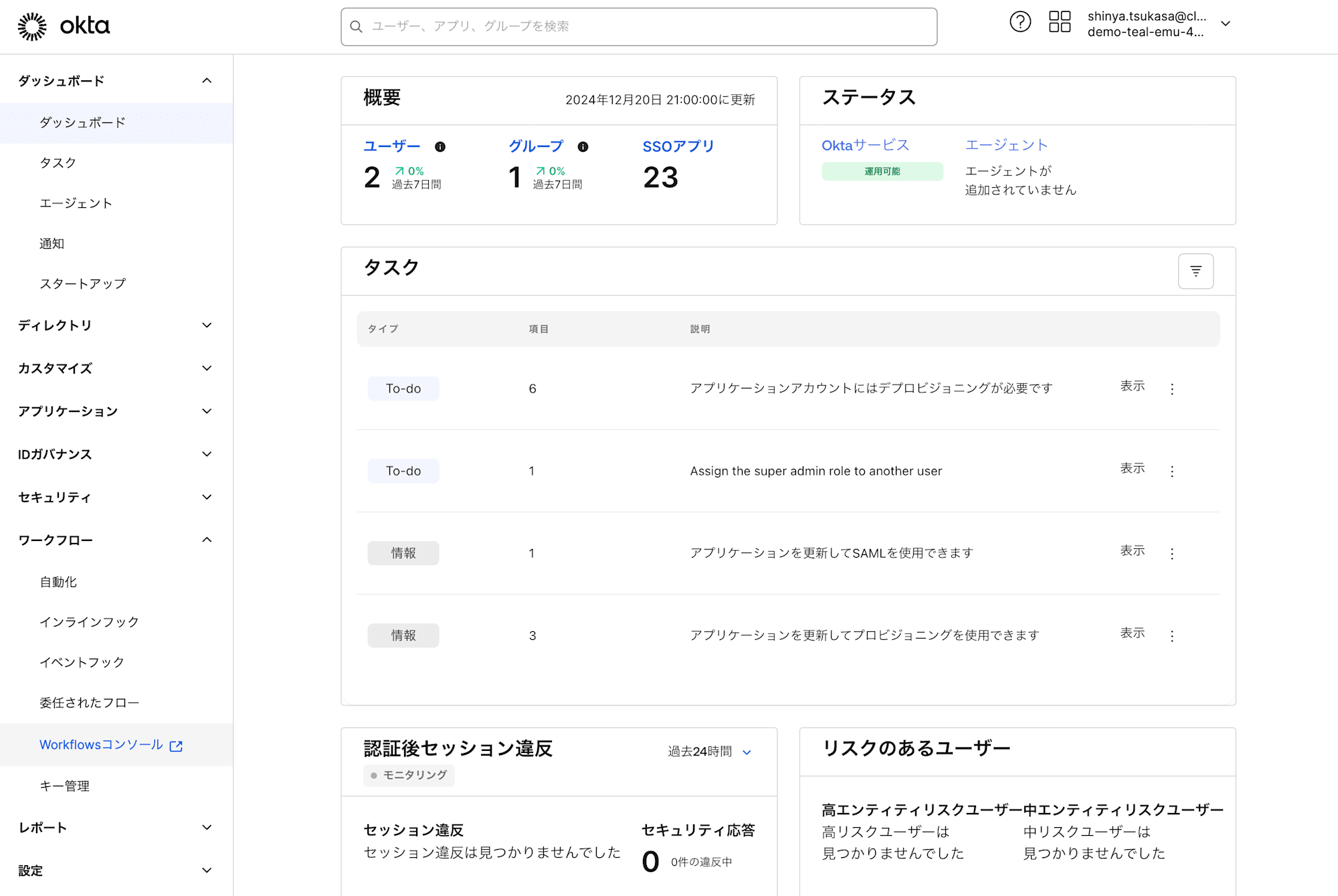The width and height of the screenshot is (1338, 896).
Task: Open the Workflowsコンソール link
Action: tap(101, 745)
